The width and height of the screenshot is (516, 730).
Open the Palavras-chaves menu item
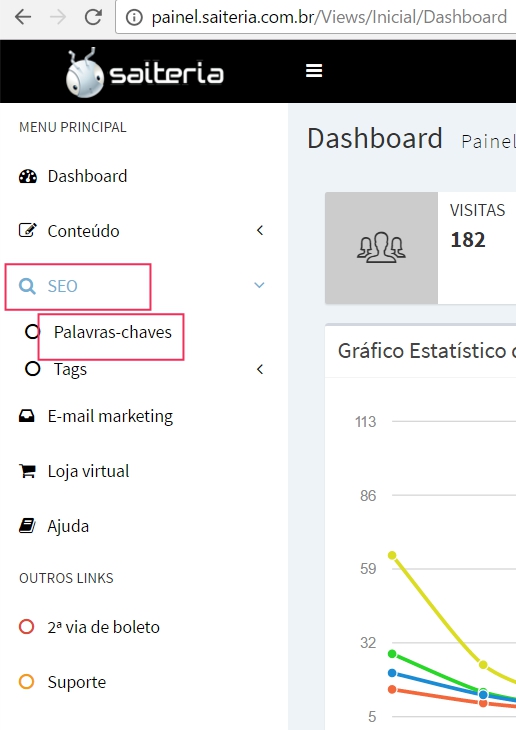tap(113, 332)
